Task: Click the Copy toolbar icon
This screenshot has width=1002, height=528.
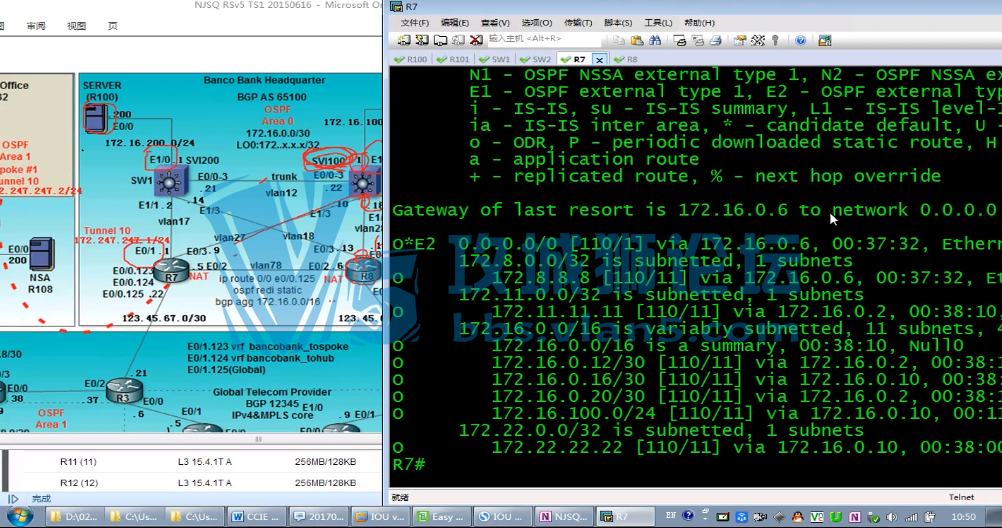Action: 619,40
